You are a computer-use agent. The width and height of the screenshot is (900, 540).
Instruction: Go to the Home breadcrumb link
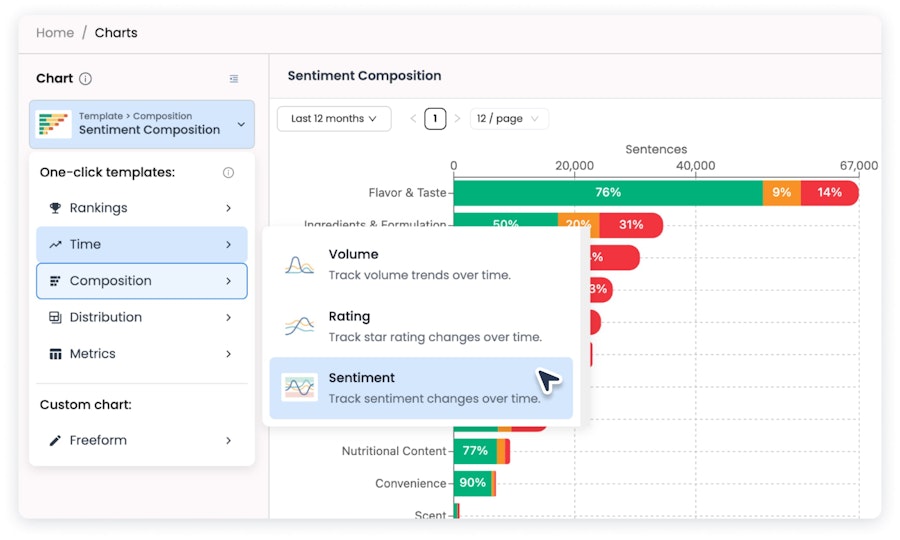coord(55,33)
